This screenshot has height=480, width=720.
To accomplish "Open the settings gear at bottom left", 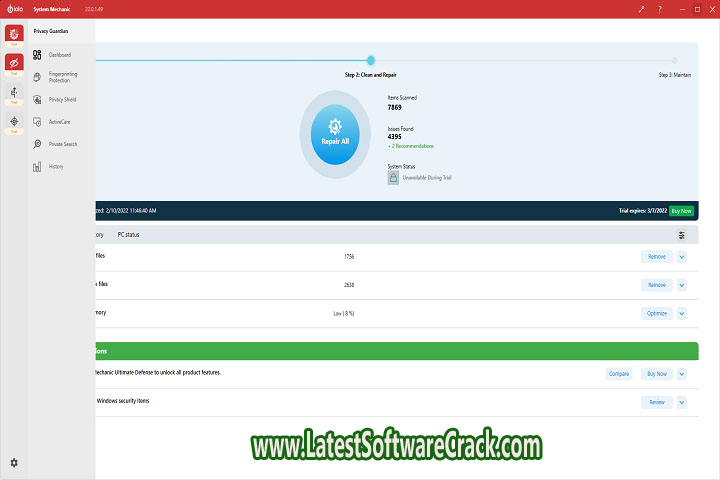I will [14, 463].
